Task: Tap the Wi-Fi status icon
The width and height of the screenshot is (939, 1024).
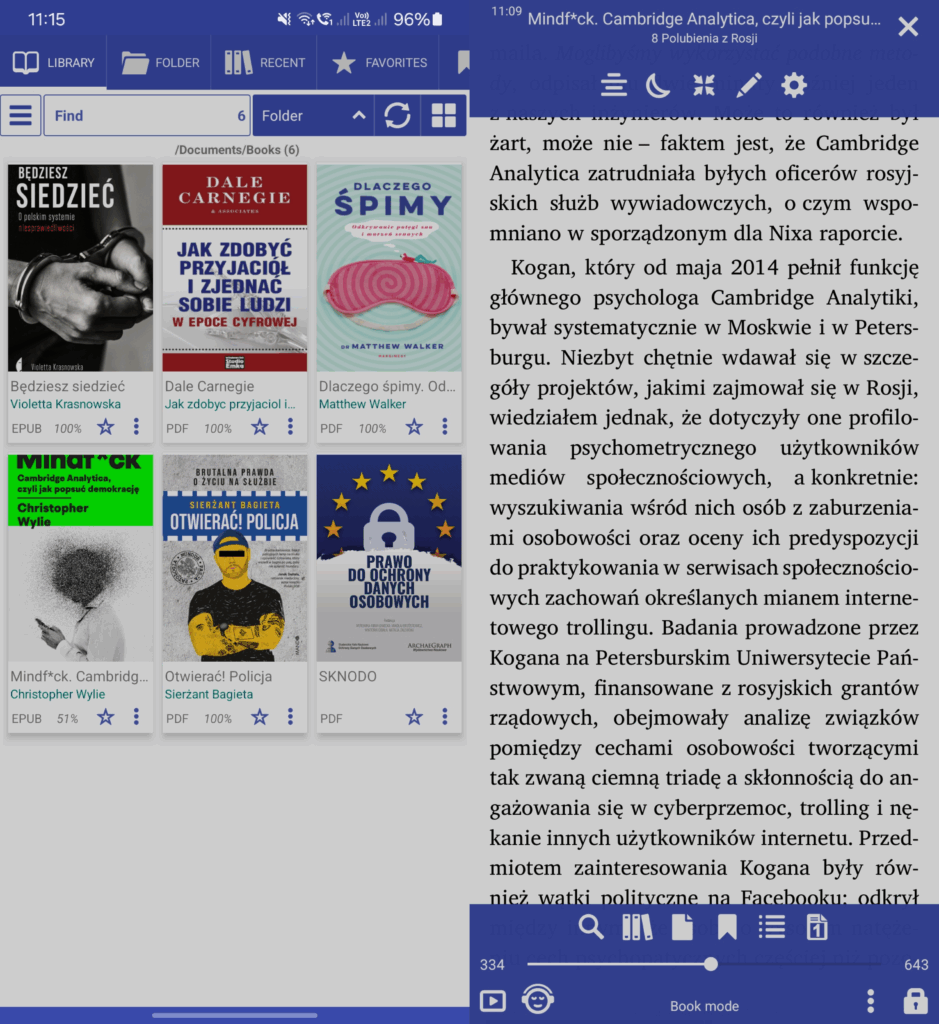Action: pos(305,19)
